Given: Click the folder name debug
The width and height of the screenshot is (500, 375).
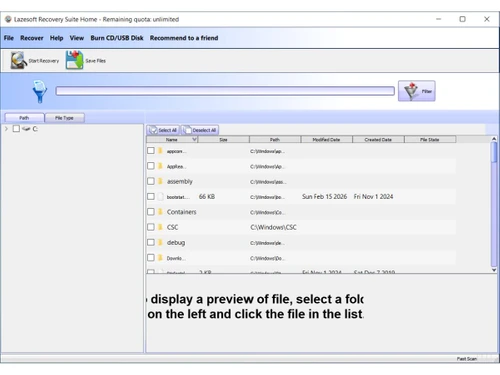Looking at the screenshot, I should [176, 243].
